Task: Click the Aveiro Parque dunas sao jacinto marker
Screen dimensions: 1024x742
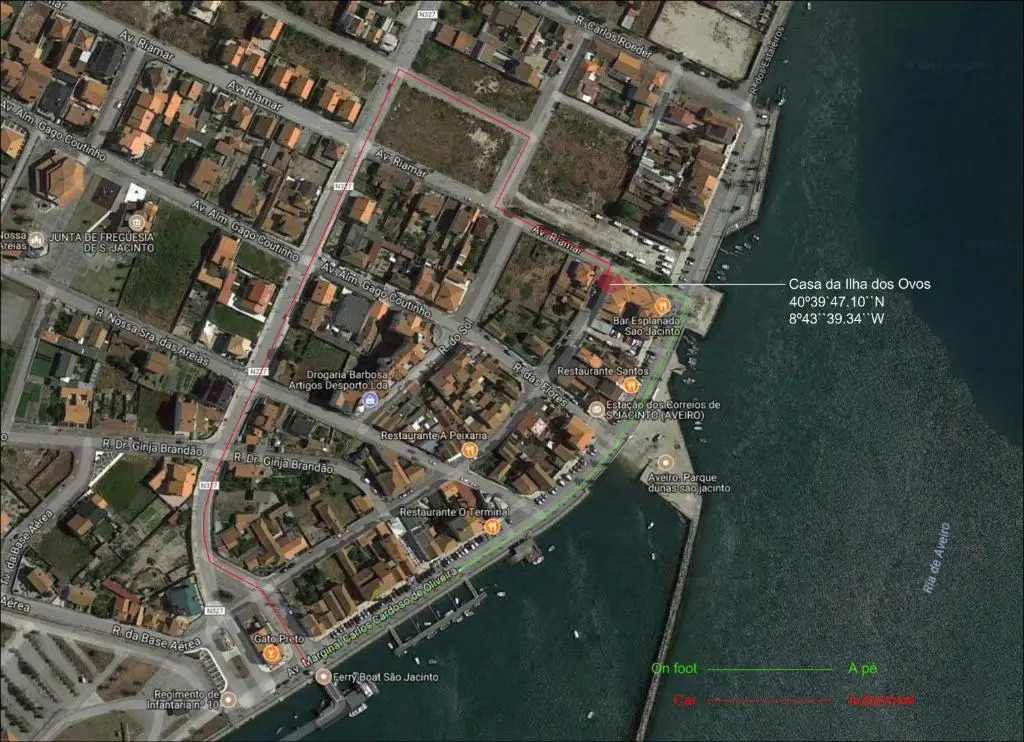Action: coord(667,463)
